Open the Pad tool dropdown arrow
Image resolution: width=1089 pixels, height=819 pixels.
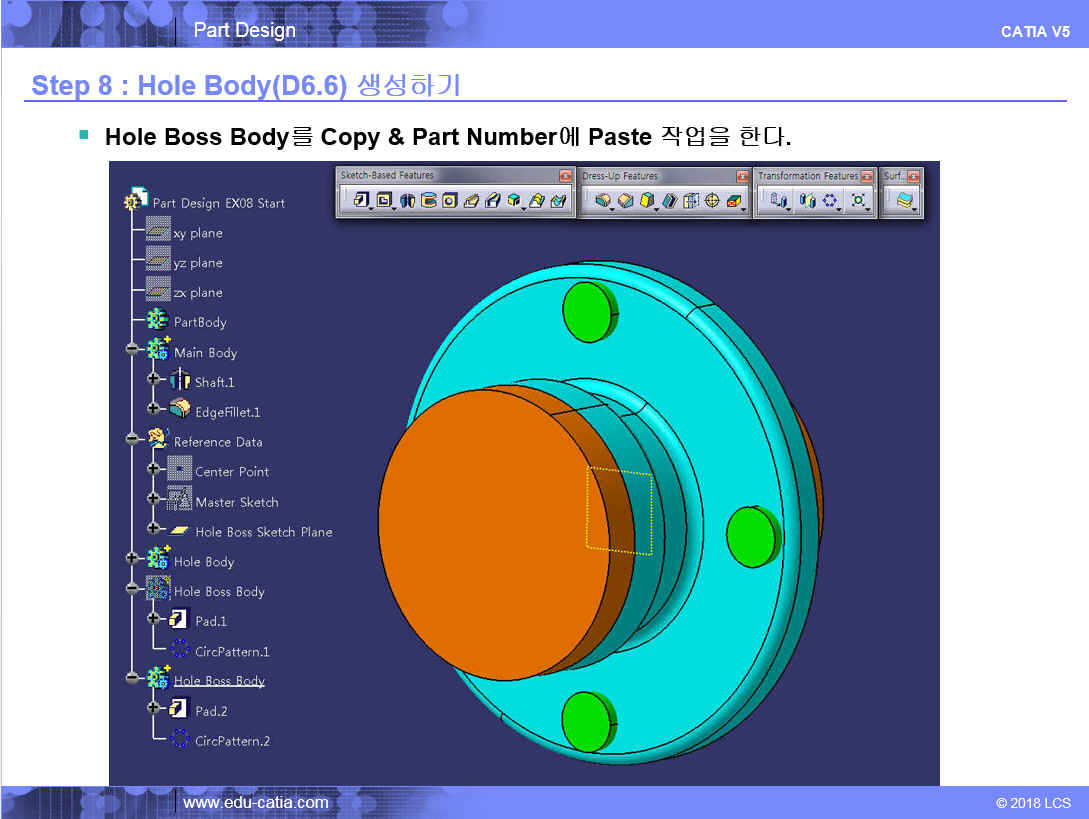coord(370,207)
